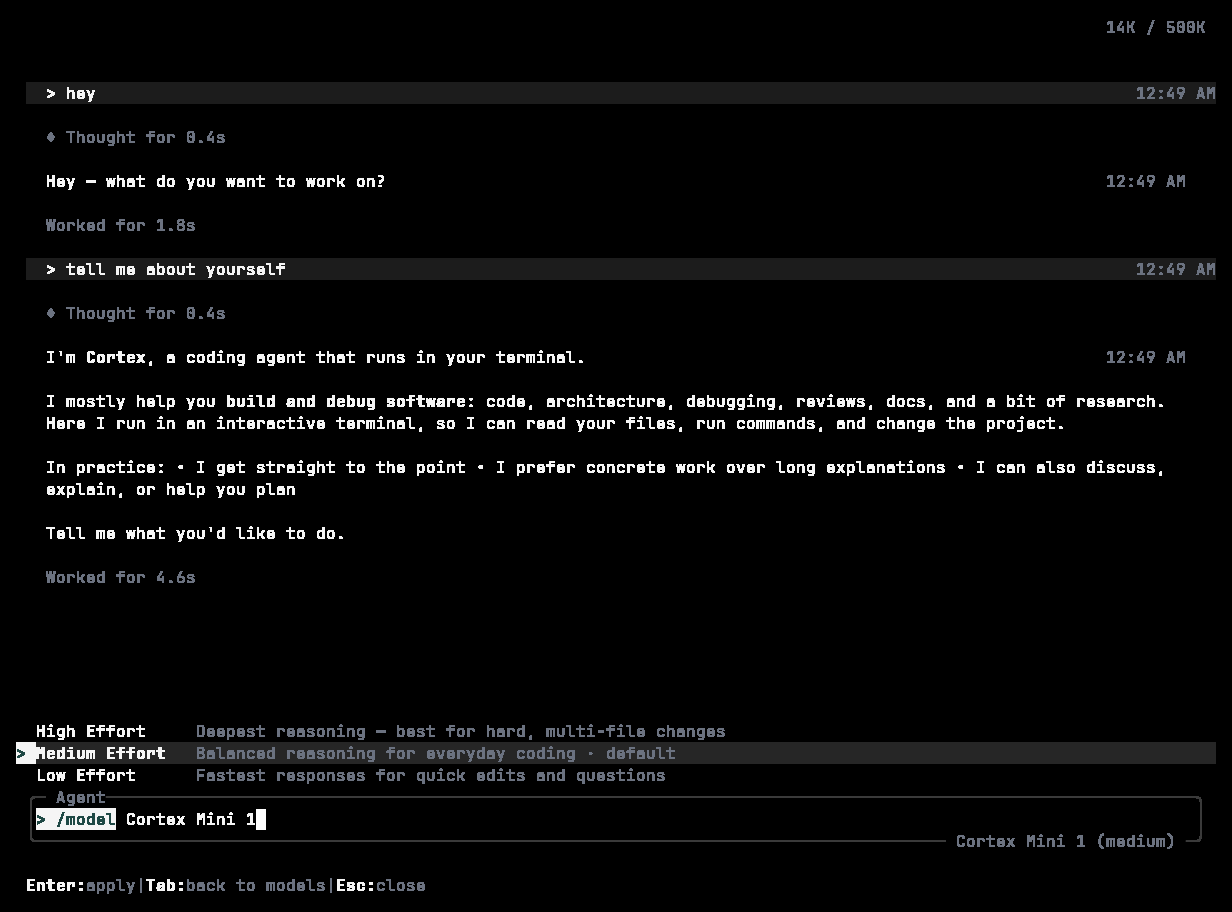The height and width of the screenshot is (912, 1232).
Task: Click the 'Agent' input box label
Action: (81, 797)
